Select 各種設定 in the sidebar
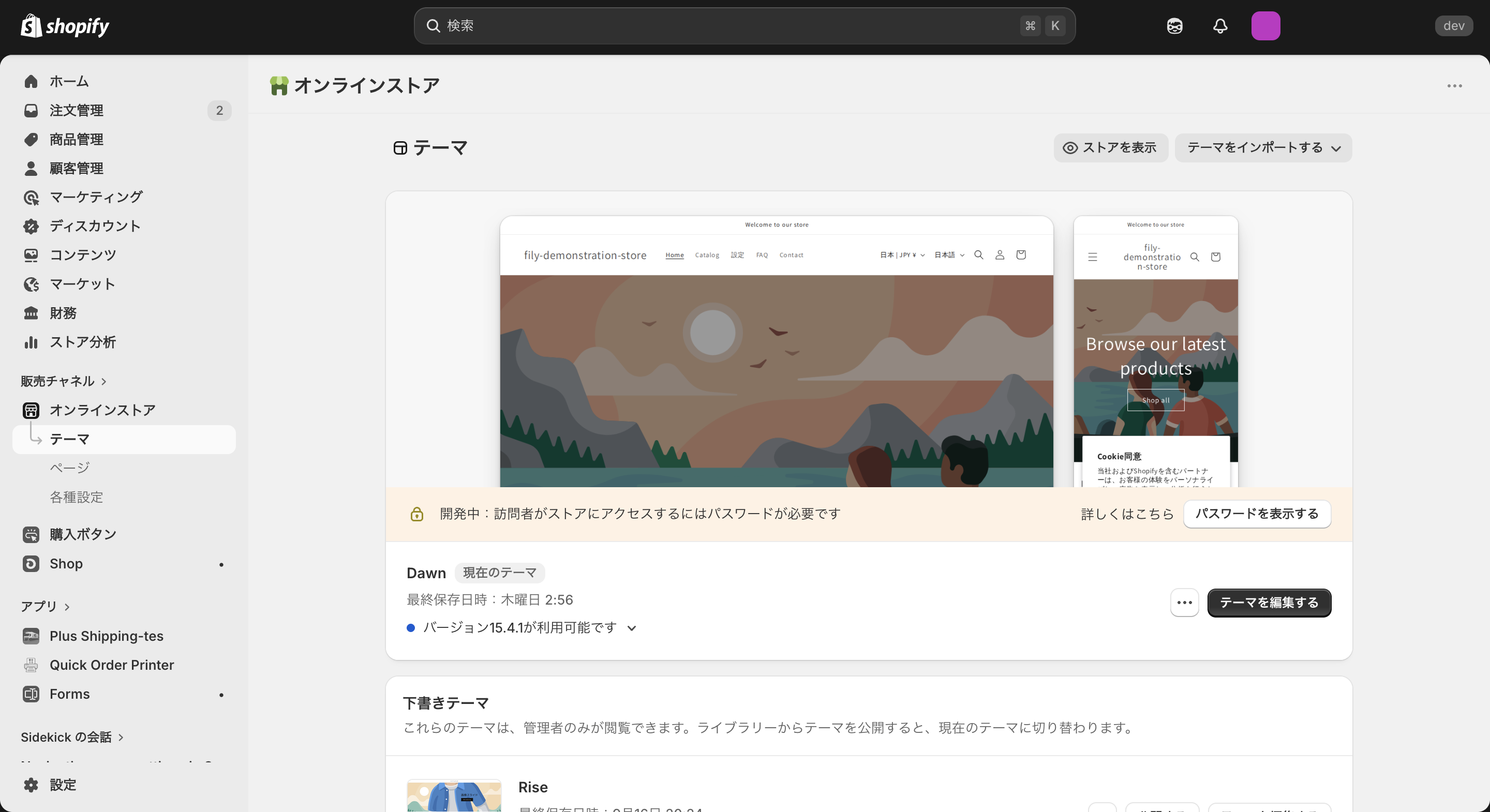Viewport: 1490px width, 812px height. (76, 497)
